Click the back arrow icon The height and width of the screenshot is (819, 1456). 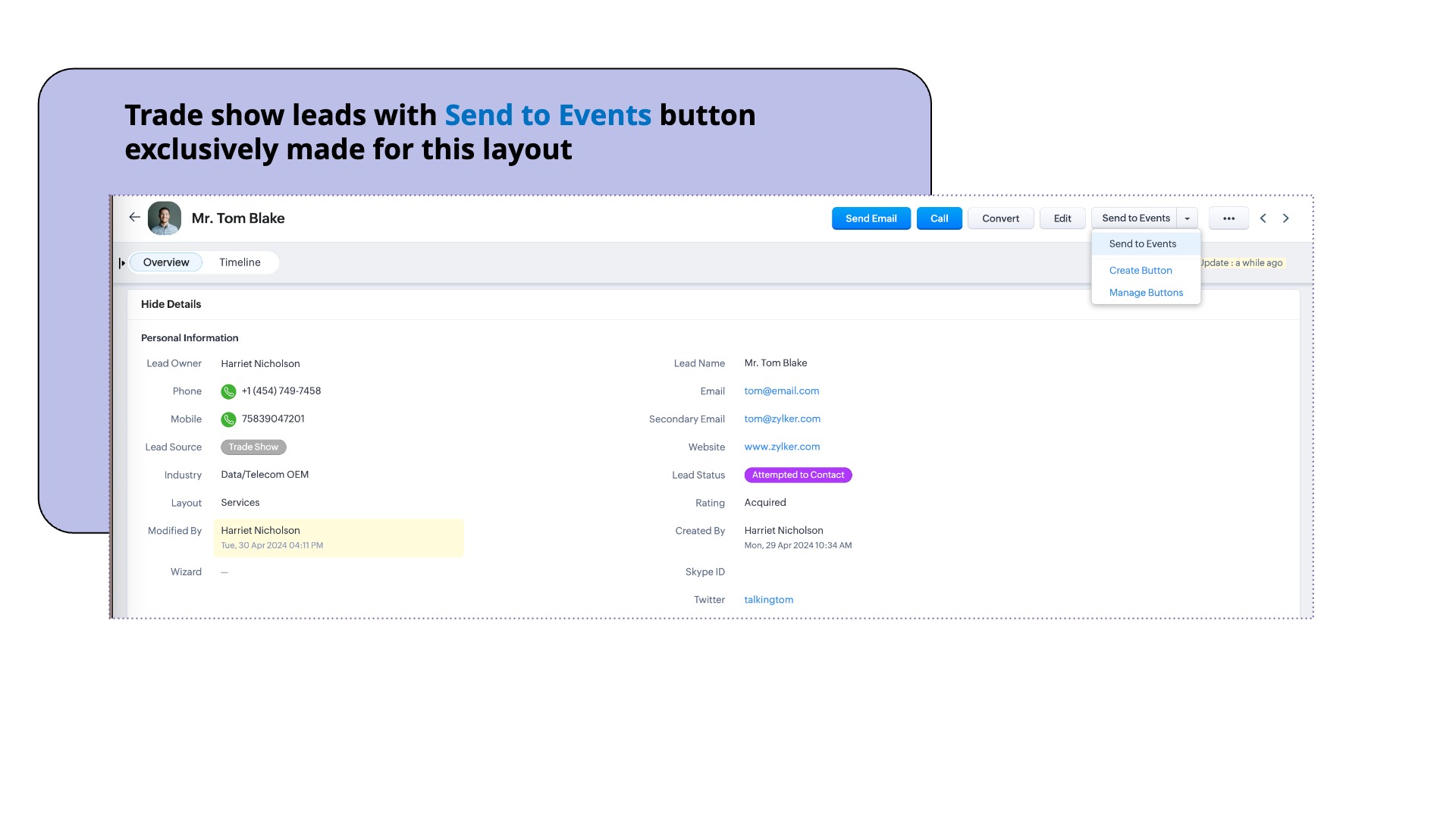pos(135,218)
